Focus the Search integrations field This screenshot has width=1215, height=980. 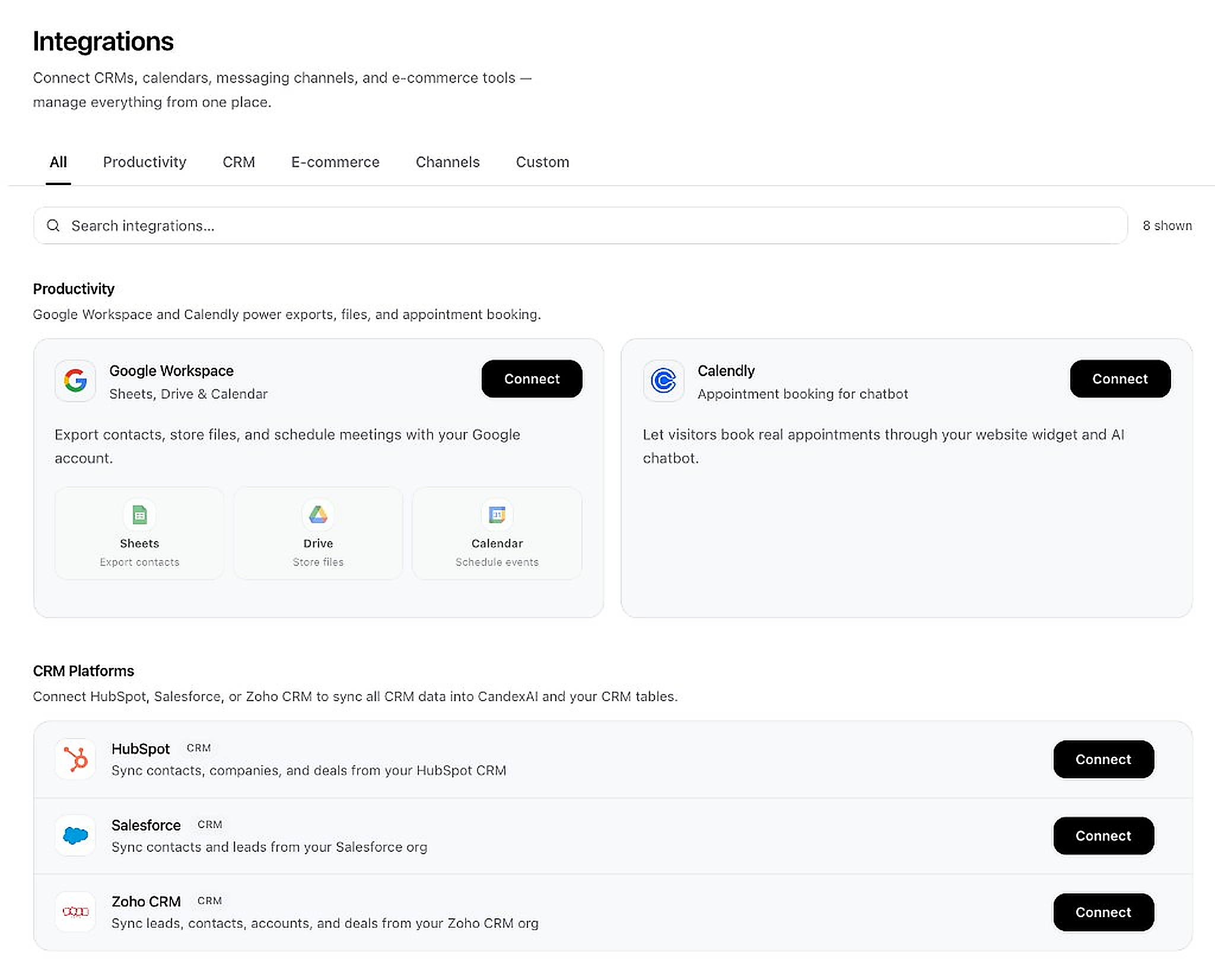581,225
